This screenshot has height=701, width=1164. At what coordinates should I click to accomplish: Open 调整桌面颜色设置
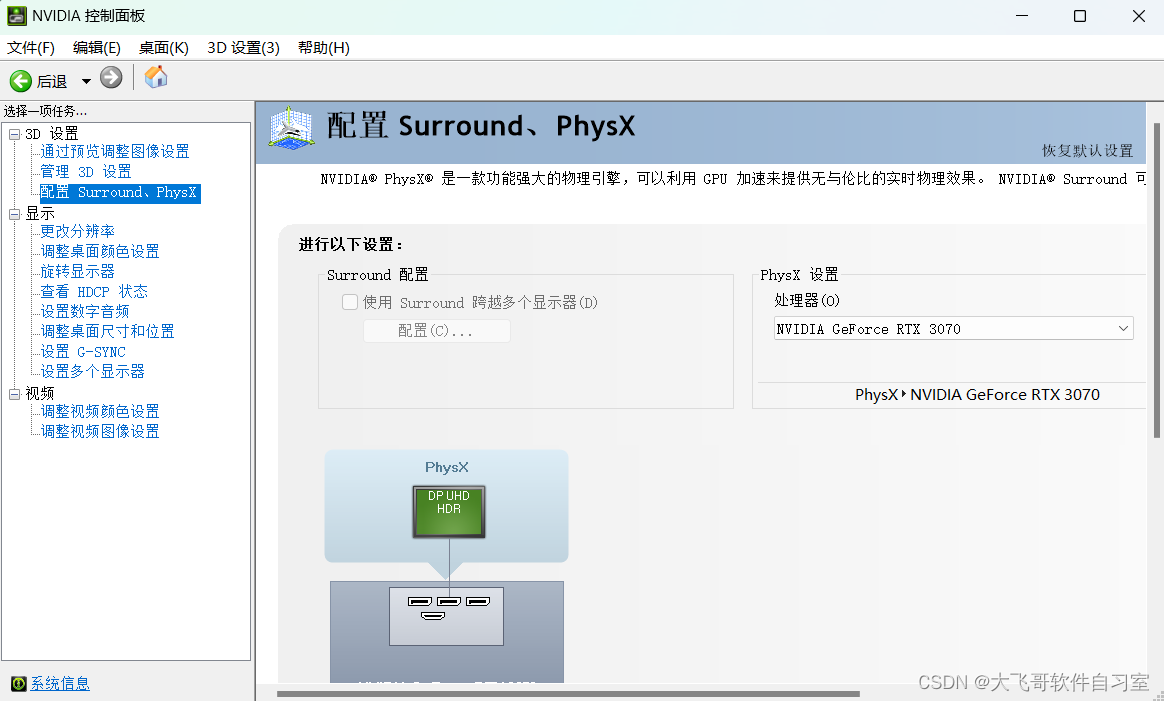pos(99,251)
